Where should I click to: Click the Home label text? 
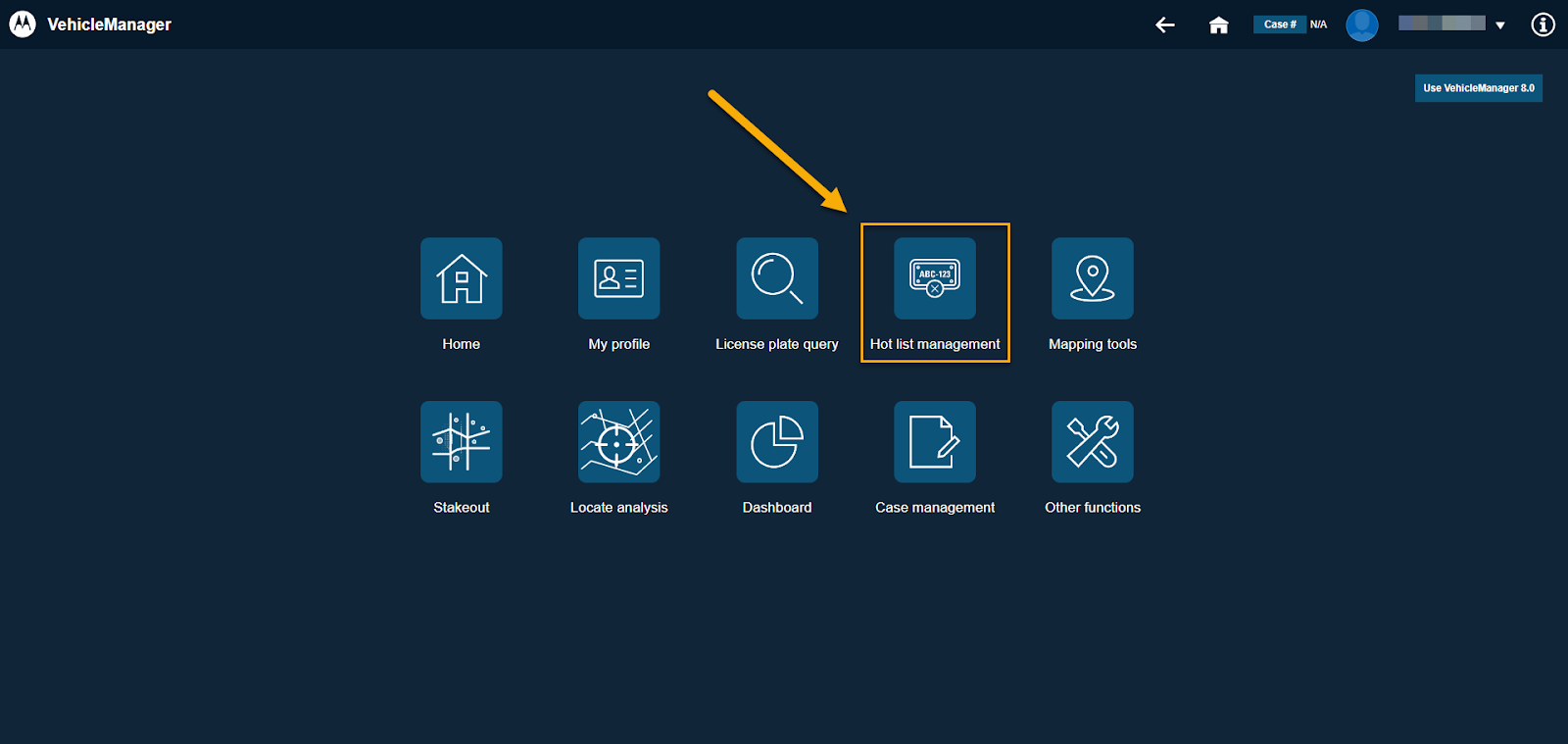[462, 344]
